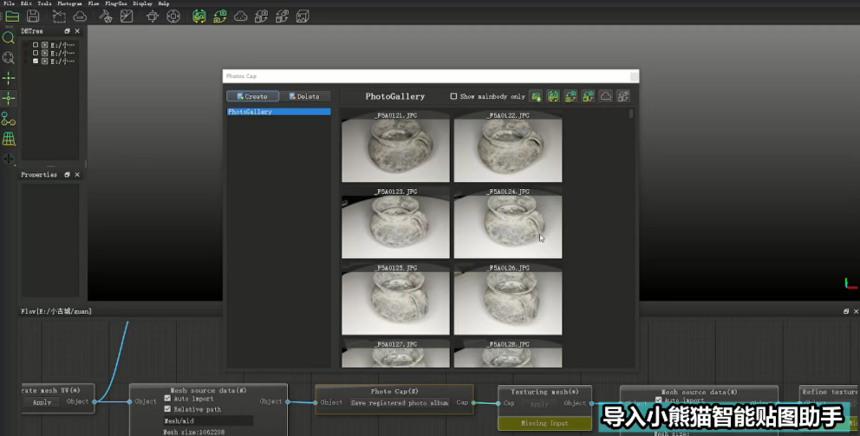The width and height of the screenshot is (860, 436).
Task: Enable Show mainbody only checkbox
Action: coord(454,96)
